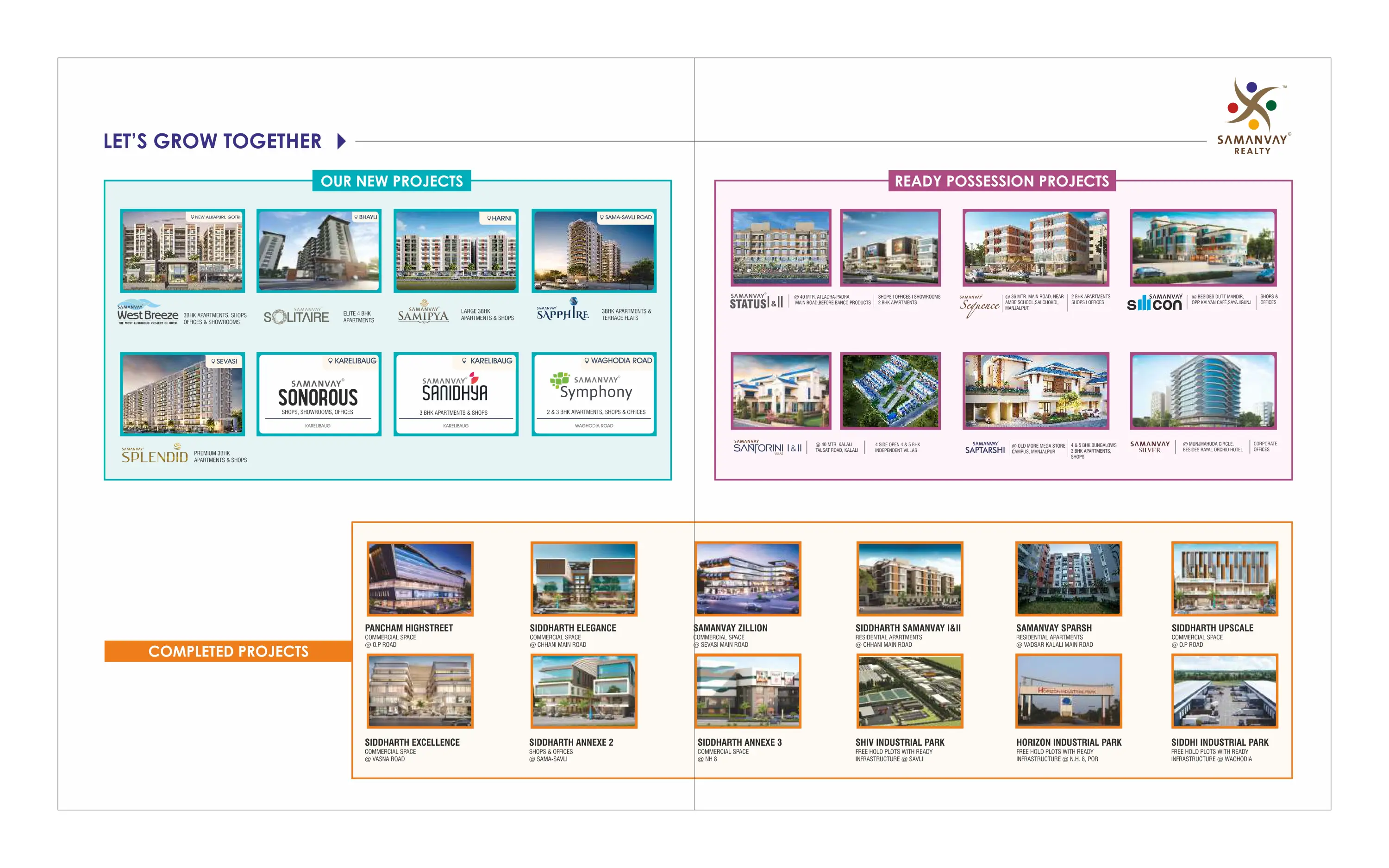Click the Siddharth Upscale title text

pyautogui.click(x=1212, y=628)
